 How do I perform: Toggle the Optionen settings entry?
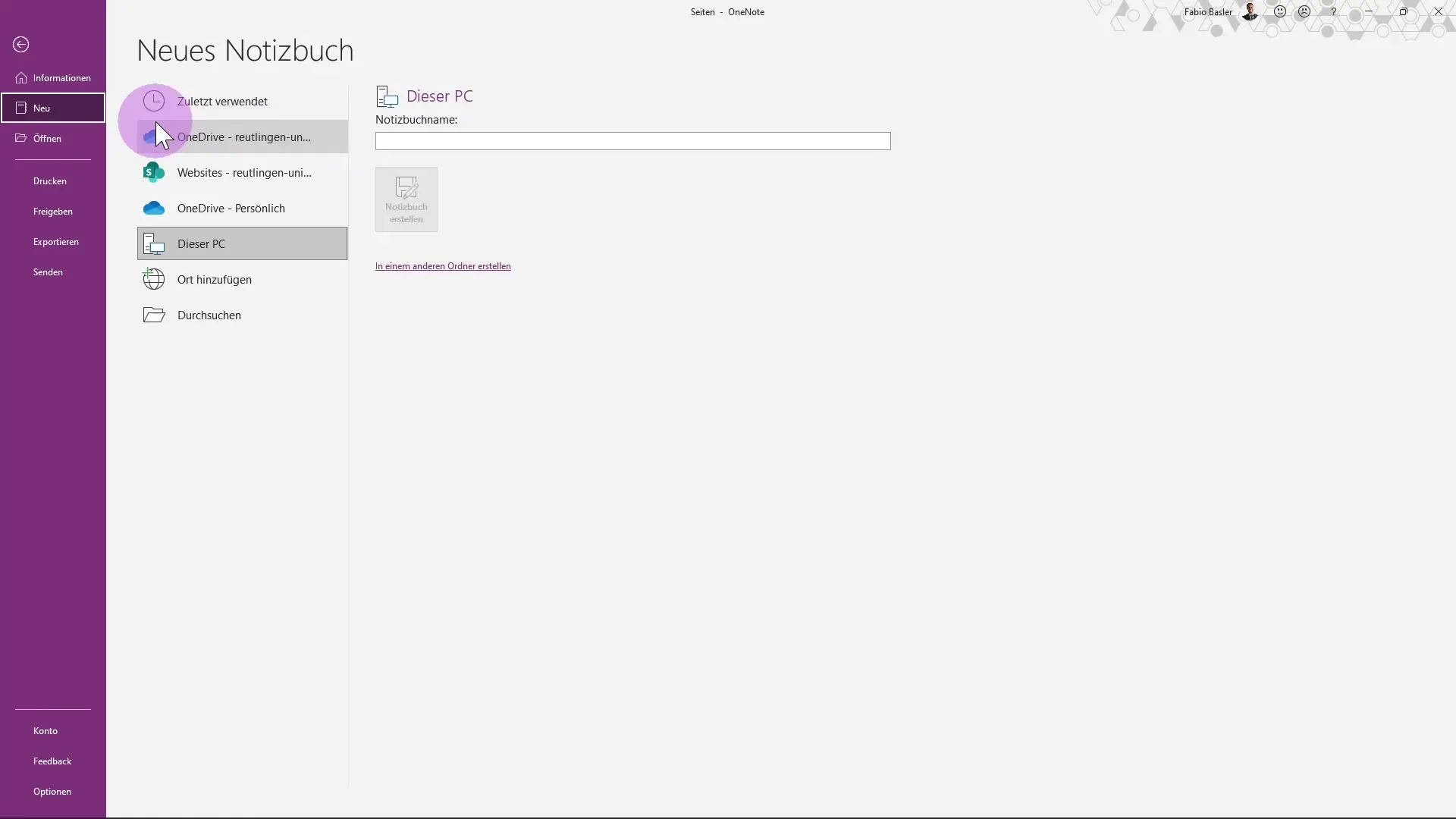tap(52, 791)
